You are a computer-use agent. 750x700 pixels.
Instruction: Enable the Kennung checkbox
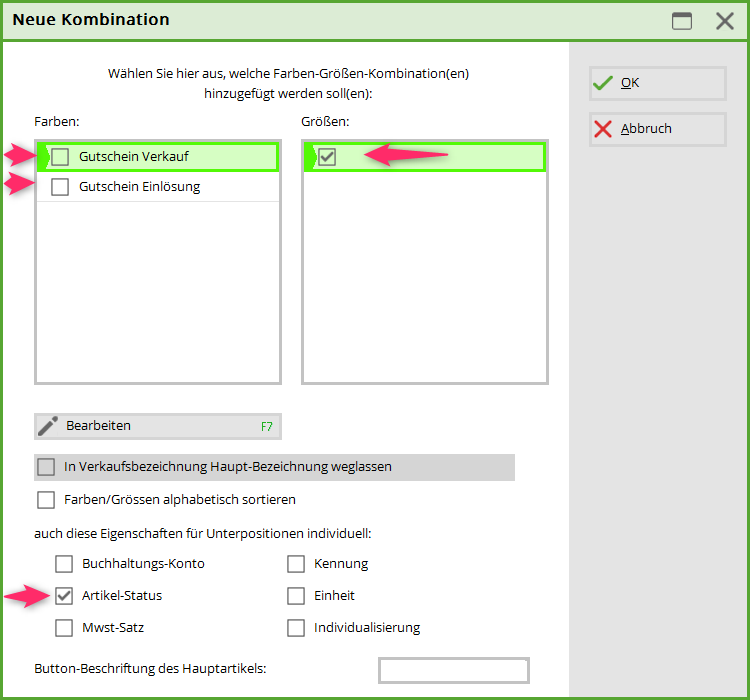pos(296,564)
